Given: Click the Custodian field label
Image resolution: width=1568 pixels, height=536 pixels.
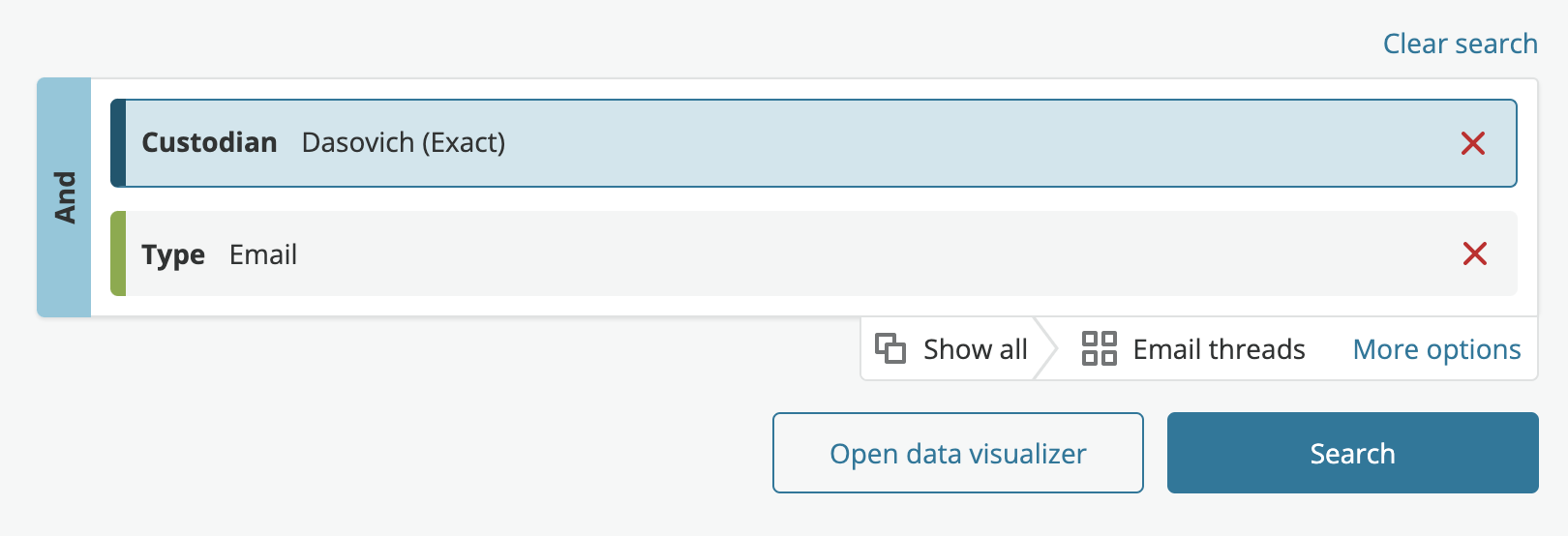Looking at the screenshot, I should [x=209, y=142].
